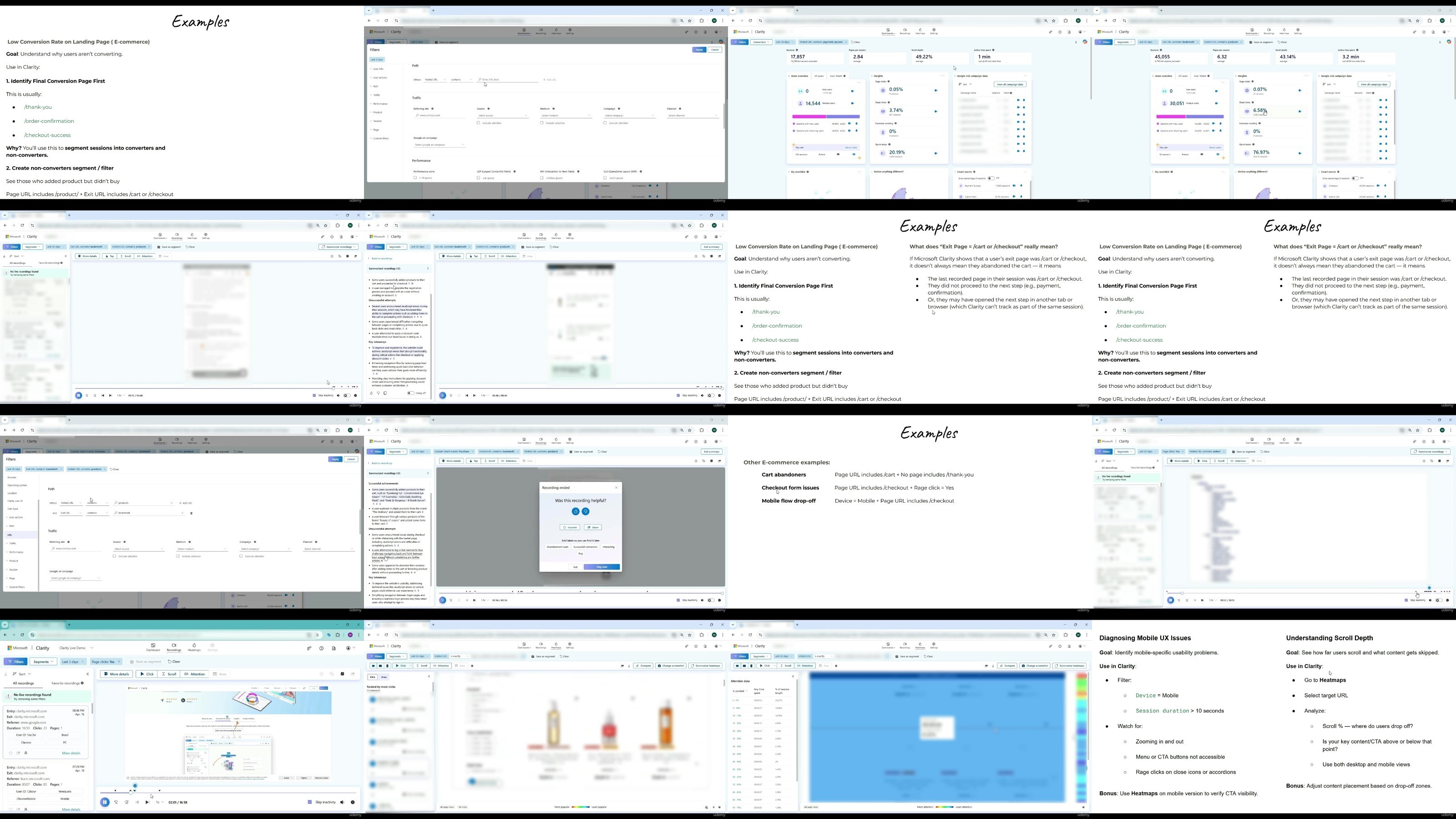
Task: Select Scroll mode in Live Demo player toolbar
Action: coord(169,674)
